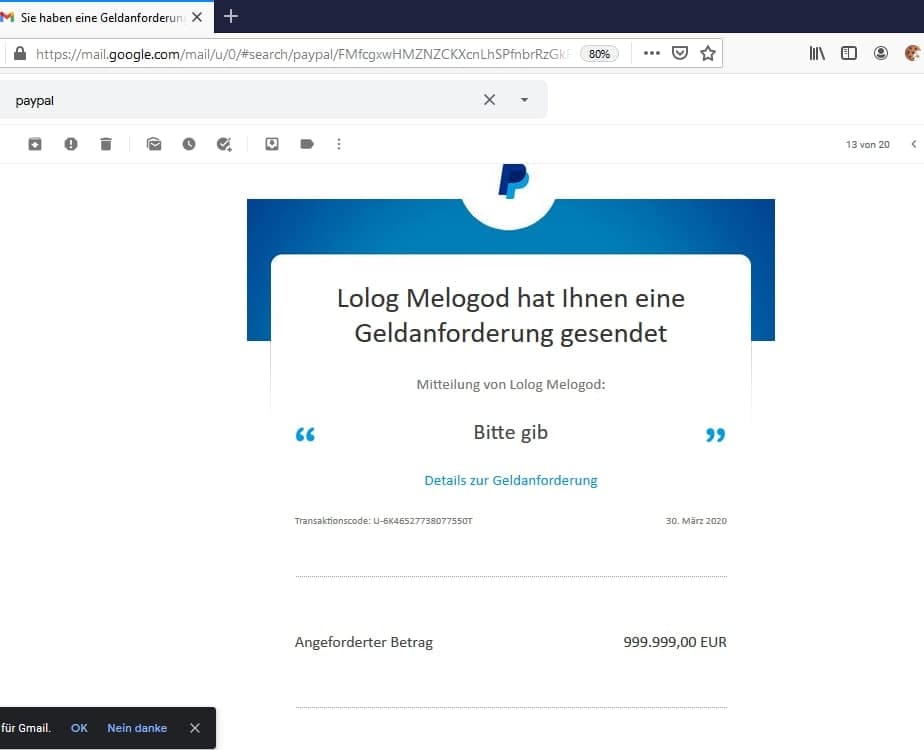This screenshot has height=750, width=924.
Task: Close the Gmail Geldanforderung tab
Action: [x=197, y=17]
